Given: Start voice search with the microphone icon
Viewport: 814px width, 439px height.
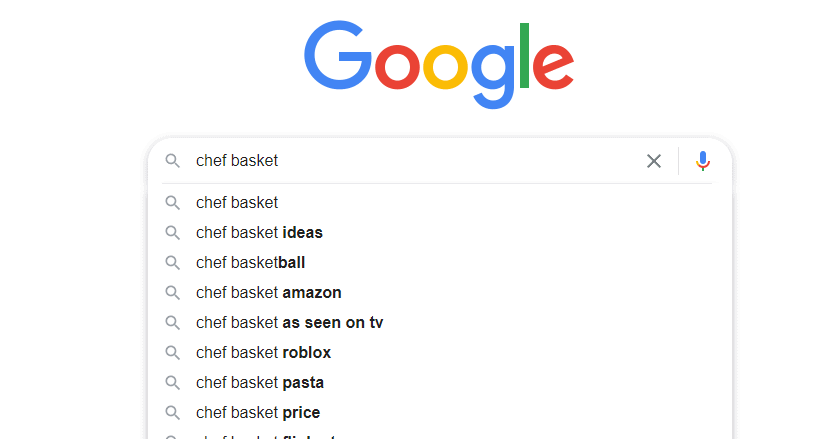Looking at the screenshot, I should 702,161.
